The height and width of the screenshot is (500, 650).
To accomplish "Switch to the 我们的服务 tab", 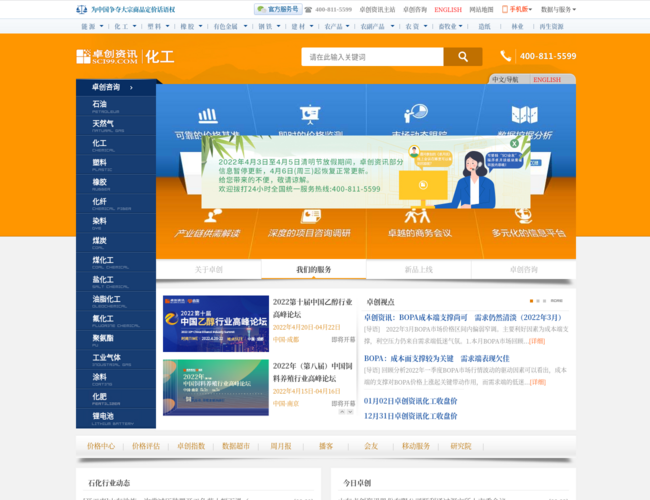I will 313,269.
